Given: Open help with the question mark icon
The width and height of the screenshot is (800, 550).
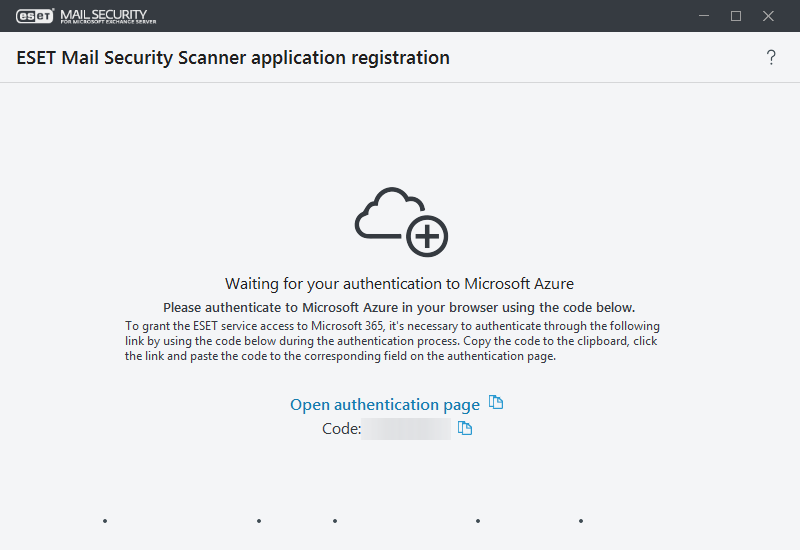Looking at the screenshot, I should 771,58.
